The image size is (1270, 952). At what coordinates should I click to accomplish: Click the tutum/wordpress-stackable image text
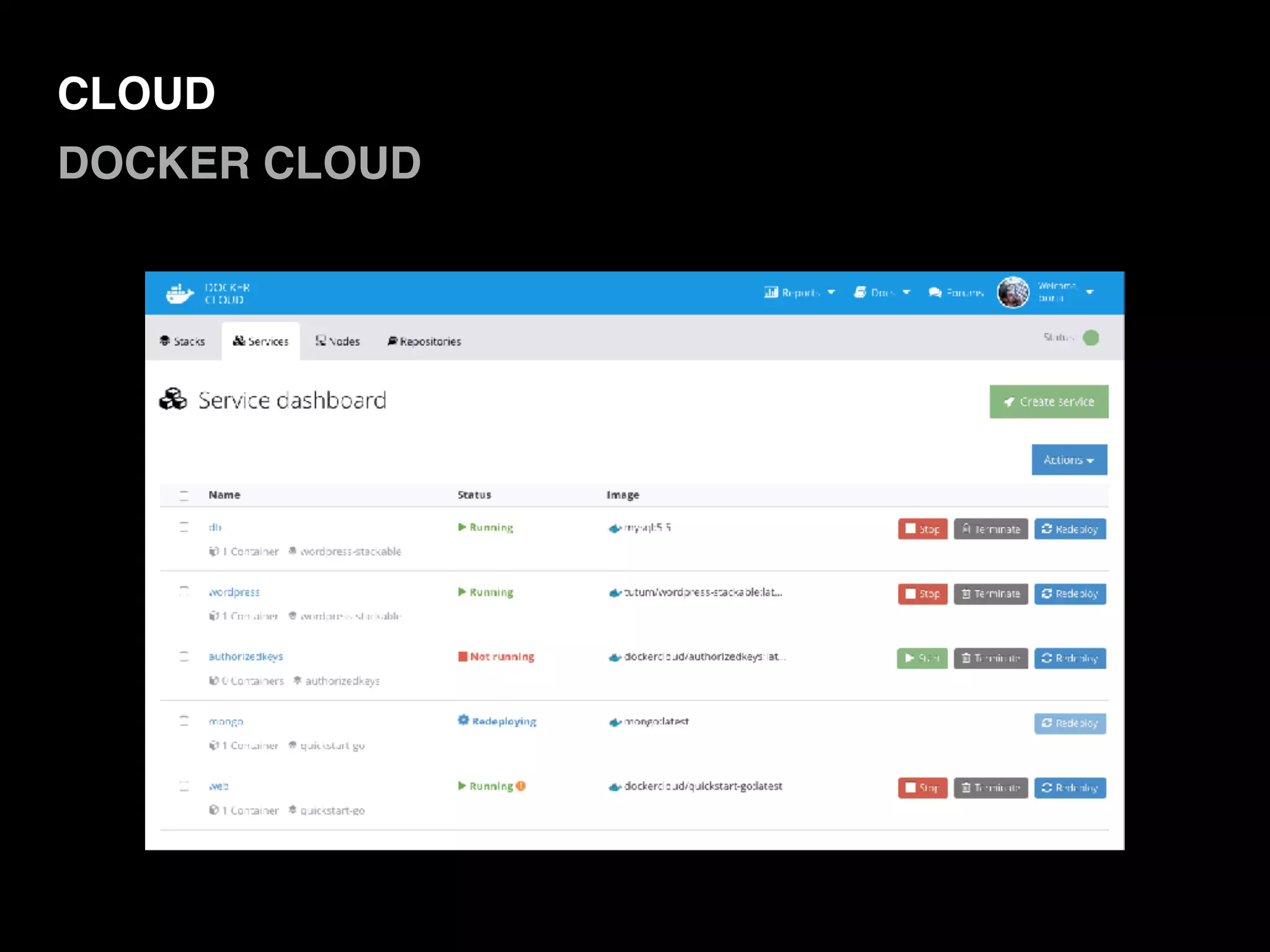pyautogui.click(x=703, y=593)
